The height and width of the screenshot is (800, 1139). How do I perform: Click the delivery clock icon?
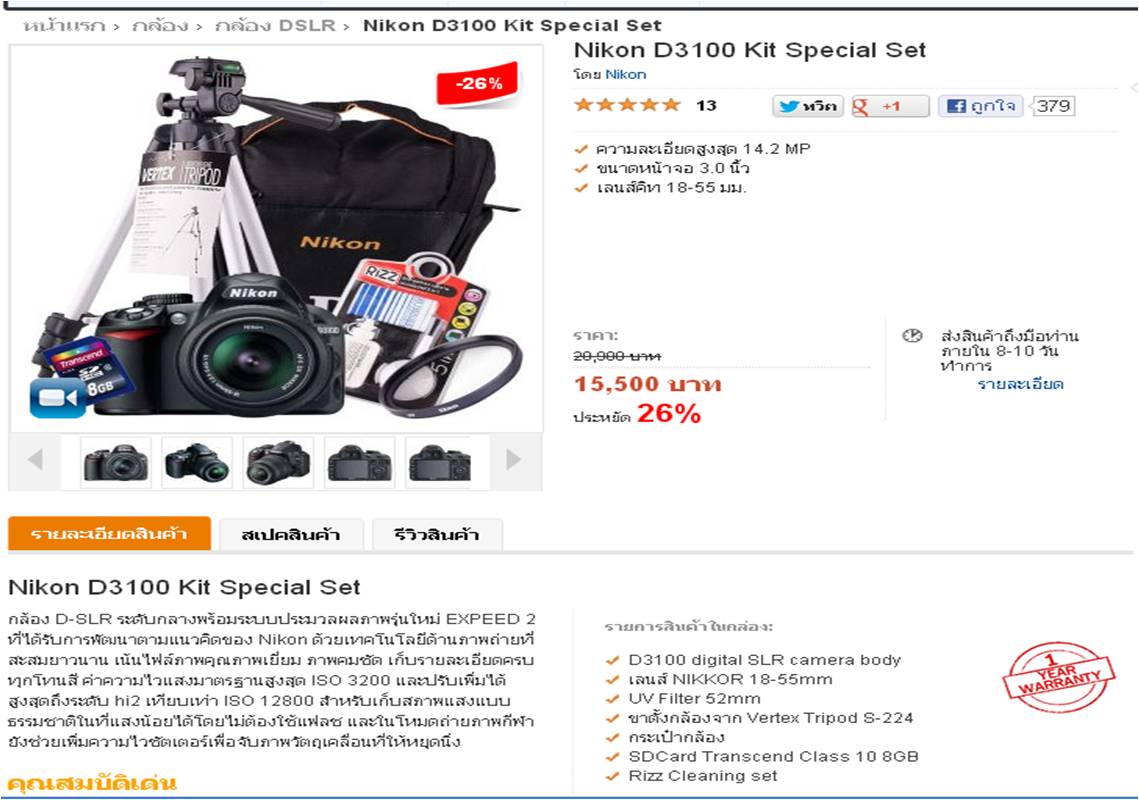coord(912,336)
